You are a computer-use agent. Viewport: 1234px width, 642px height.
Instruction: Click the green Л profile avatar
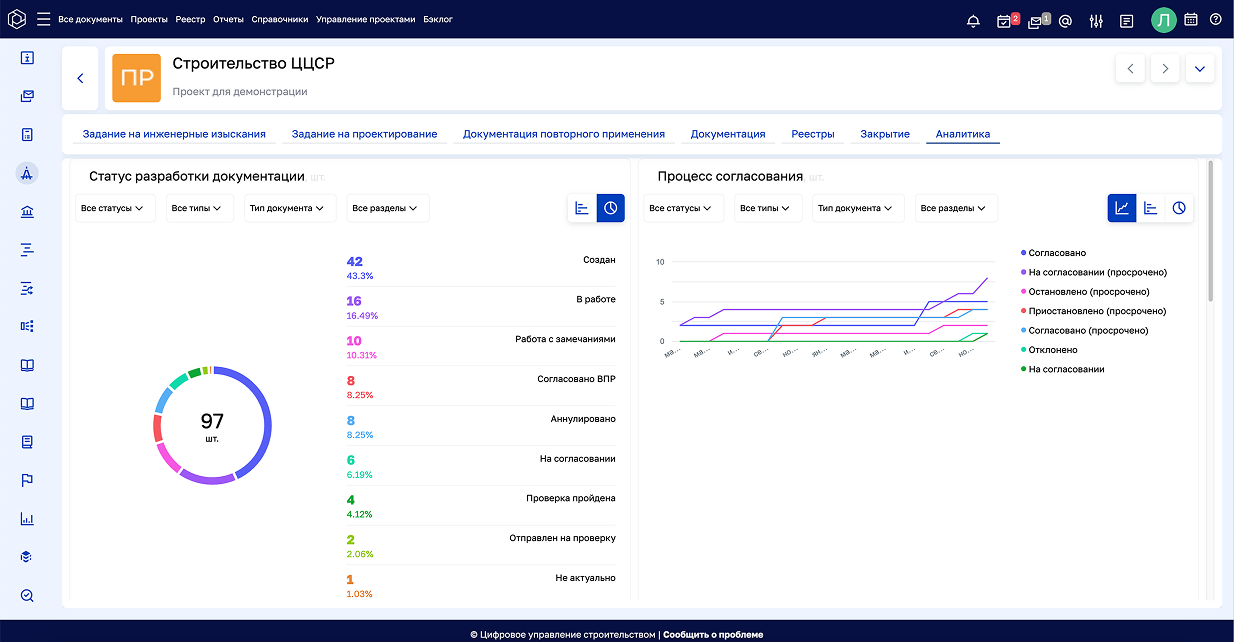tap(1163, 19)
